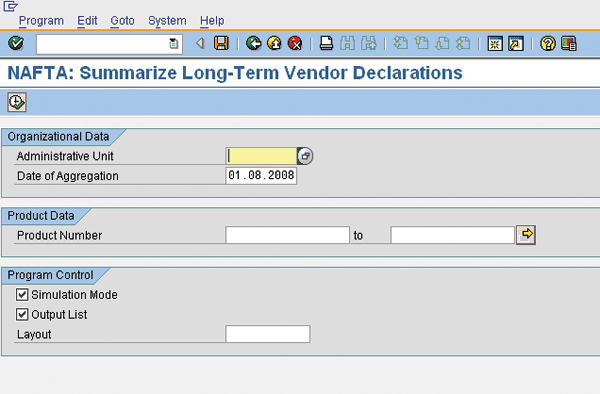Screen dimensions: 600x394
Task: Open the Program menu
Action: [x=41, y=21]
